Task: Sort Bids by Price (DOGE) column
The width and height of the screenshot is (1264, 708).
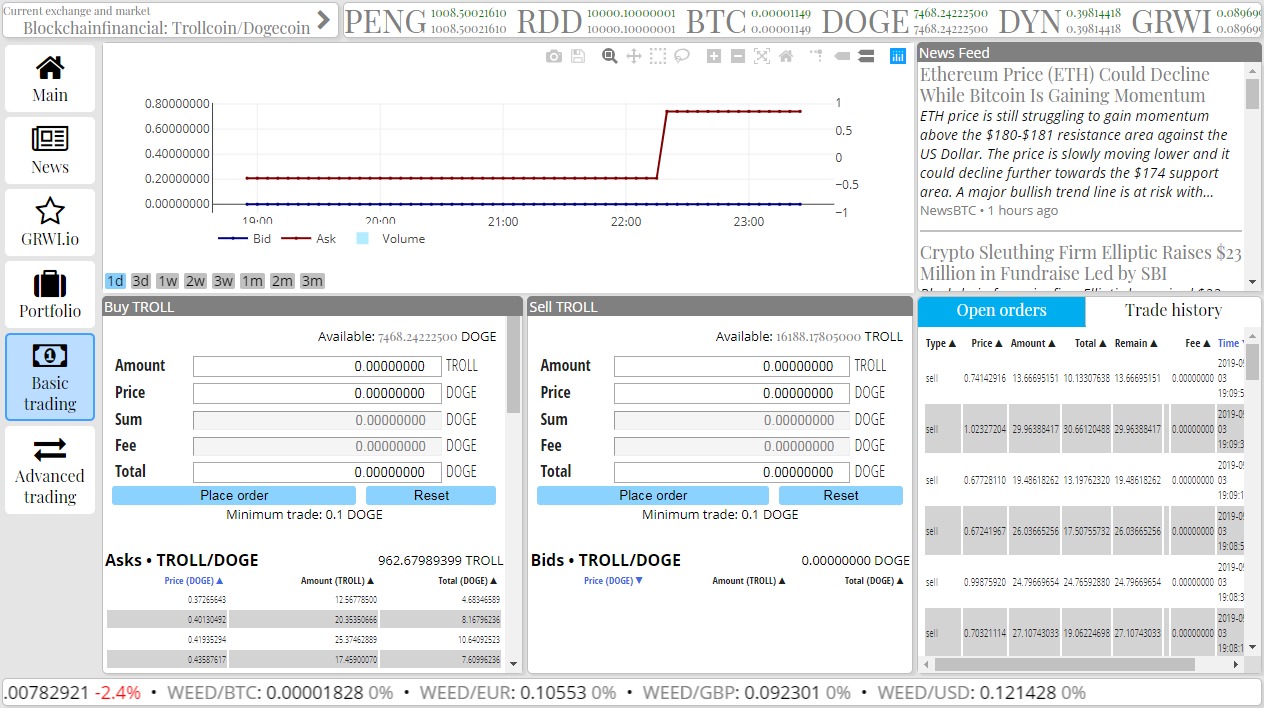Action: click(613, 581)
